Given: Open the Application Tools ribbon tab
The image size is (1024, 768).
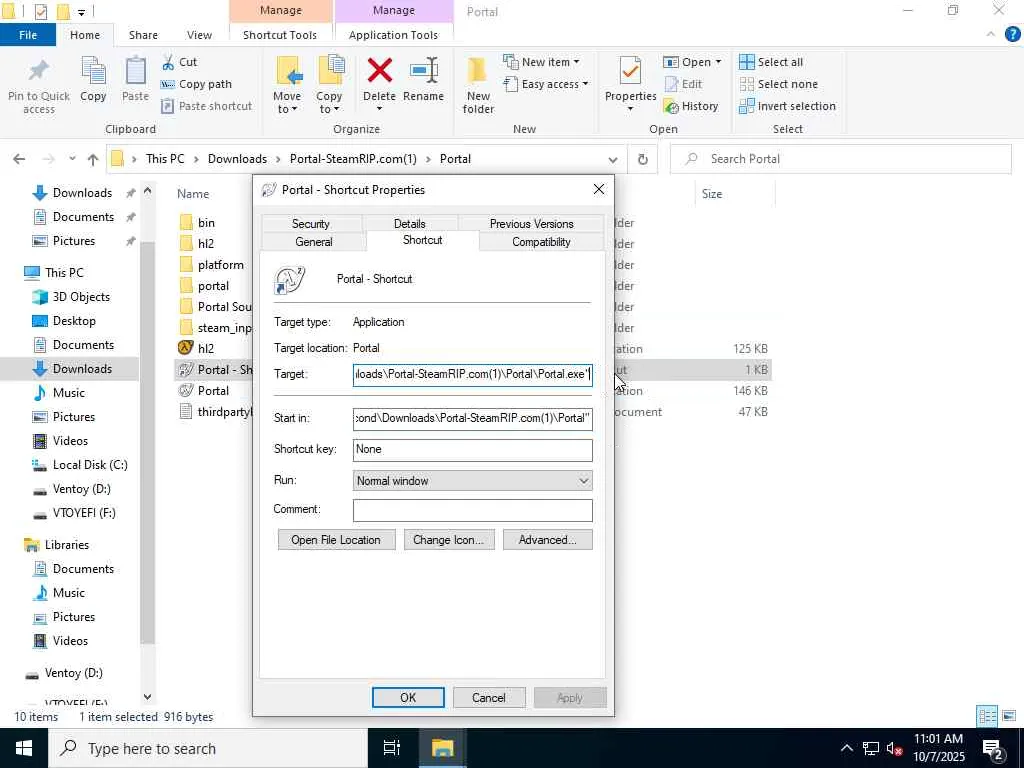Looking at the screenshot, I should pyautogui.click(x=393, y=35).
